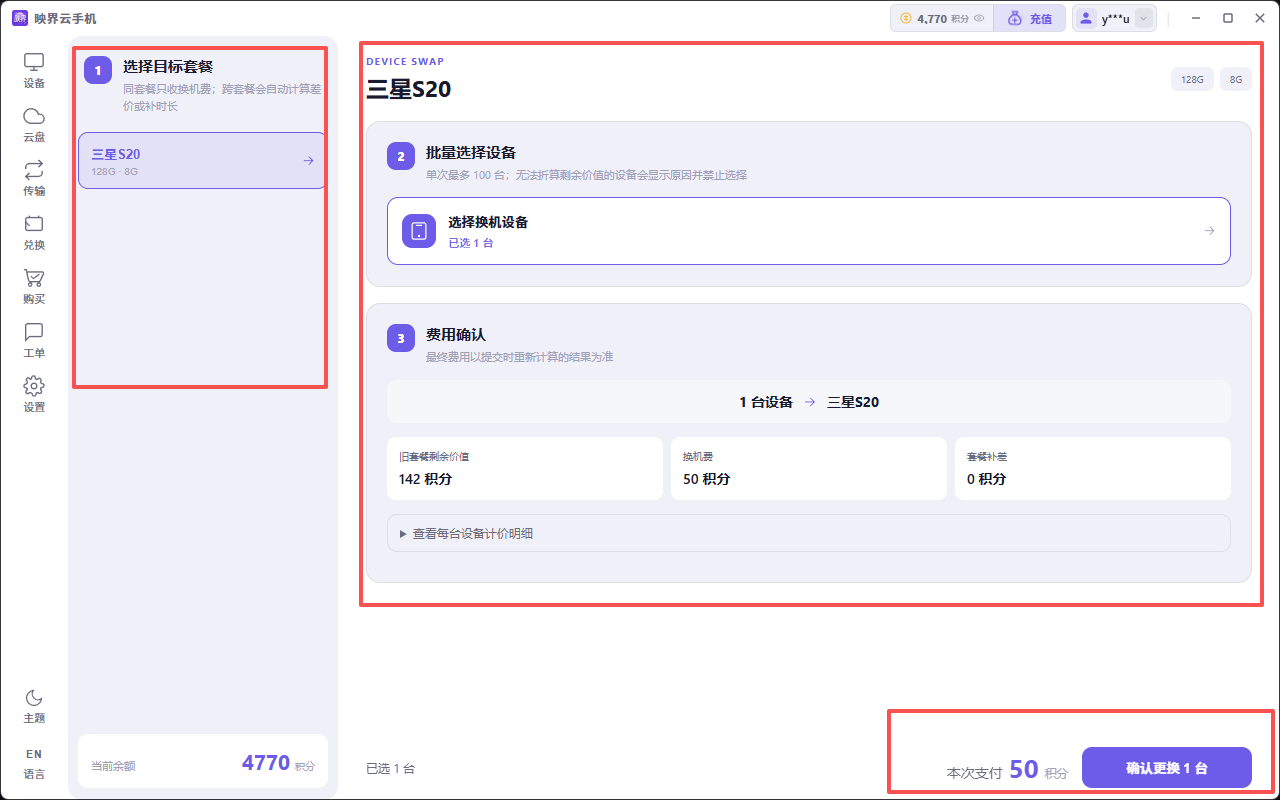Viewport: 1280px width, 800px height.
Task: Click the 换机费 50 积分 card
Action: pos(808,468)
